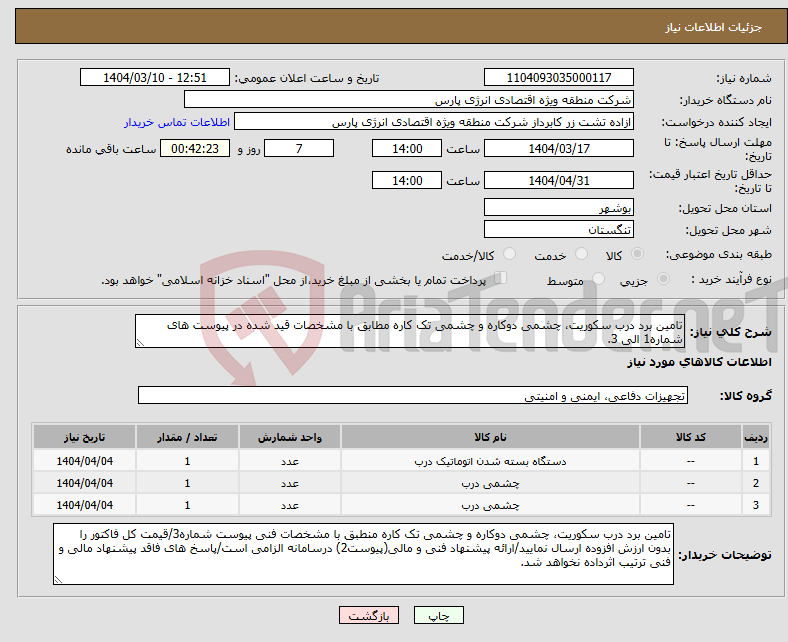
Task: Click the شماره نیاز label
Action: pyautogui.click(x=743, y=78)
